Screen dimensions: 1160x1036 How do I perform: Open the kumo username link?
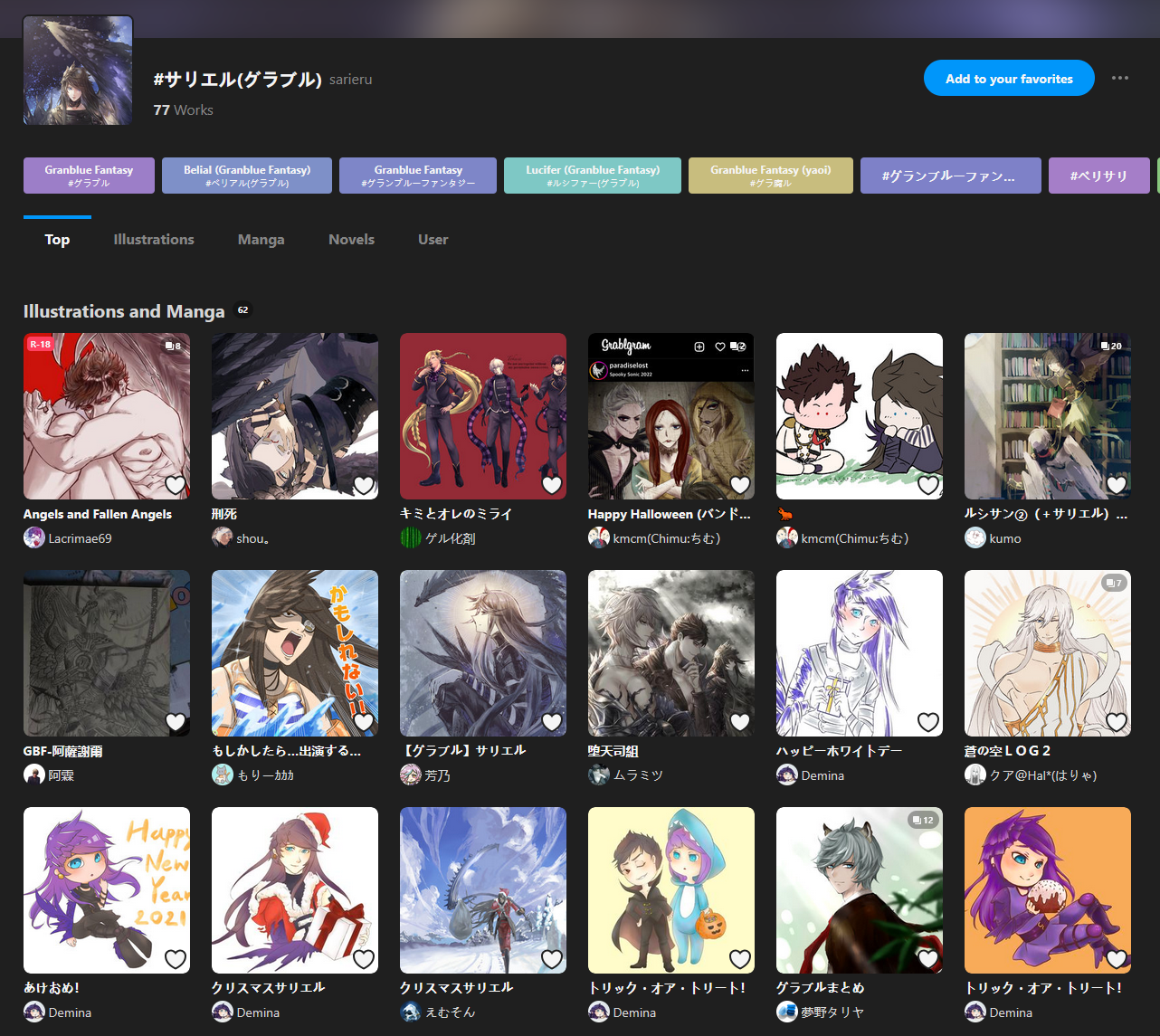point(1005,538)
